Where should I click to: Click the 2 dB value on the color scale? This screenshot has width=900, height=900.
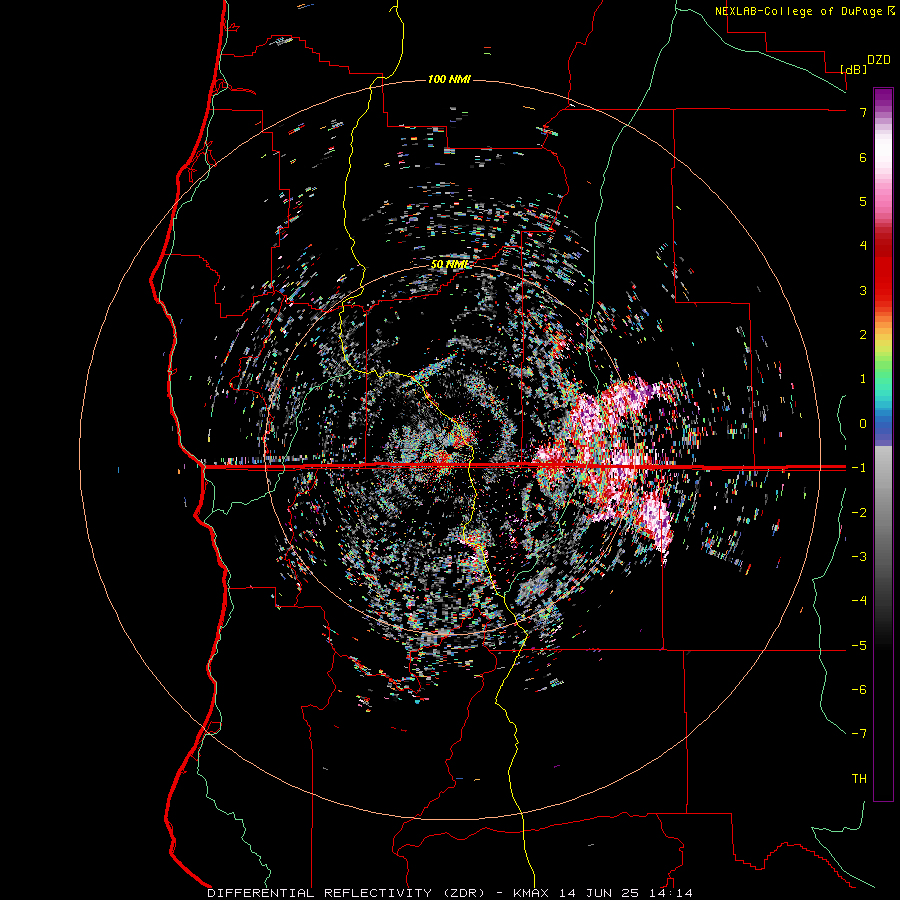click(863, 335)
